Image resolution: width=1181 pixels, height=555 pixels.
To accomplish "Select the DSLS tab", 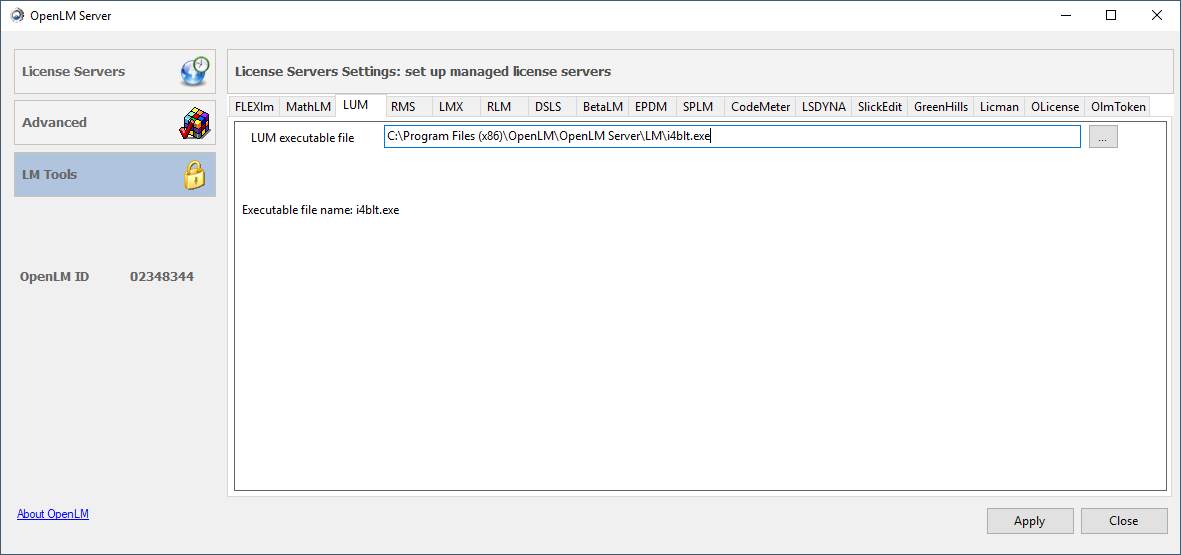I will point(548,107).
